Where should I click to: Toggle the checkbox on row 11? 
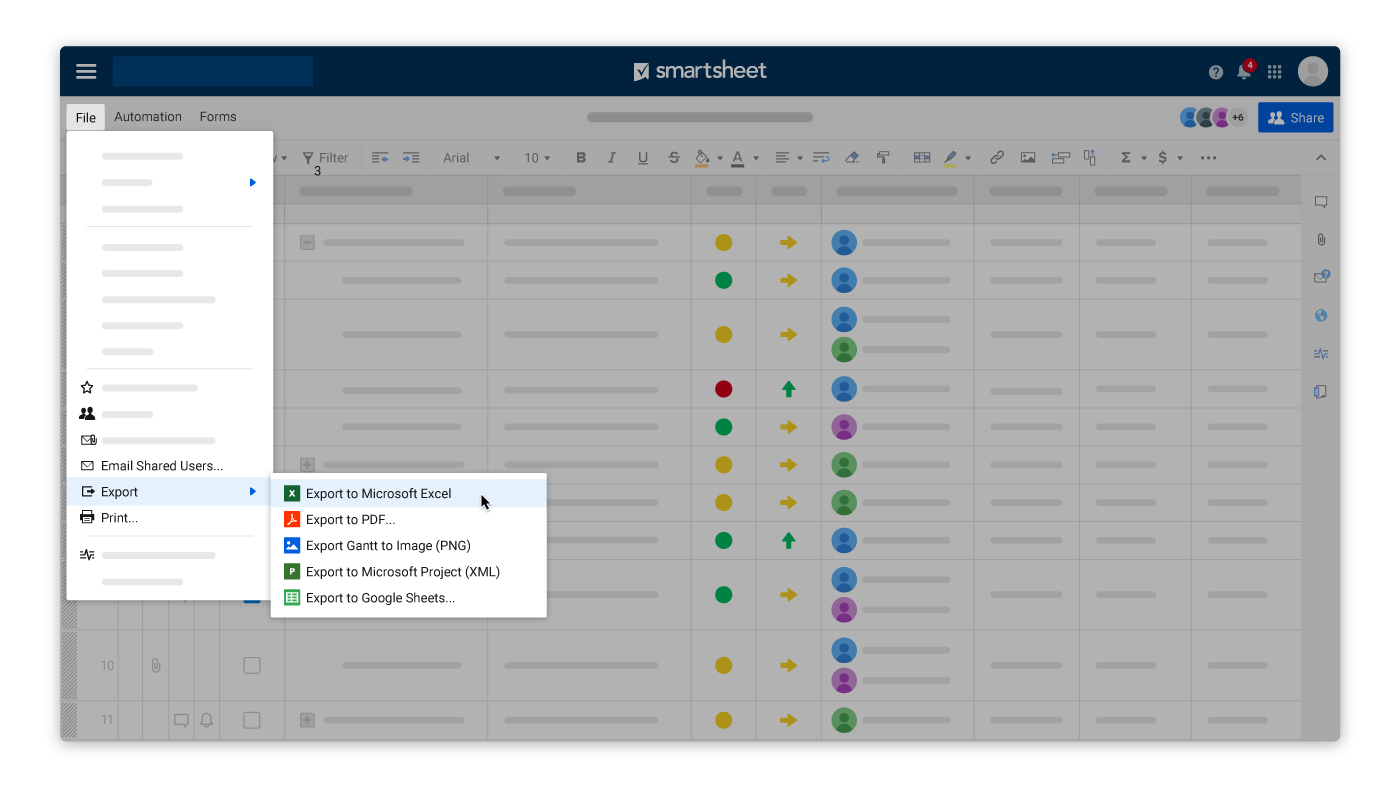coord(252,720)
